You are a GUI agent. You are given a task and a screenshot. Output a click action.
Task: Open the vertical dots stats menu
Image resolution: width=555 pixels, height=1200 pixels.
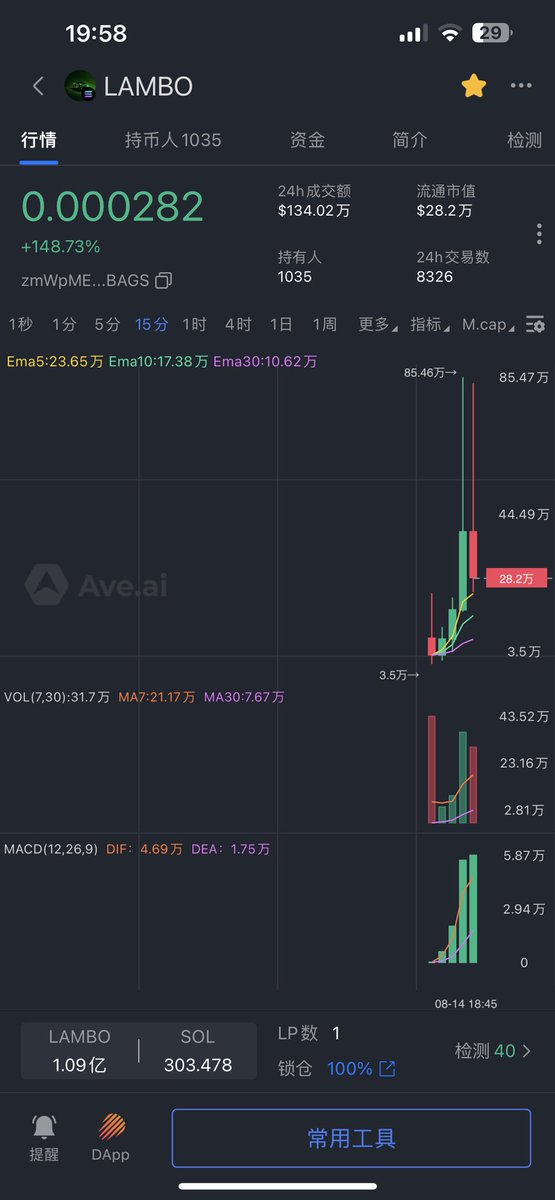(539, 234)
